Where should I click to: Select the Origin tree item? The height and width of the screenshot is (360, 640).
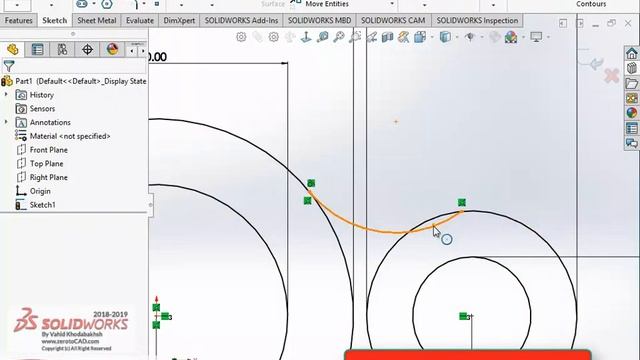(33, 191)
